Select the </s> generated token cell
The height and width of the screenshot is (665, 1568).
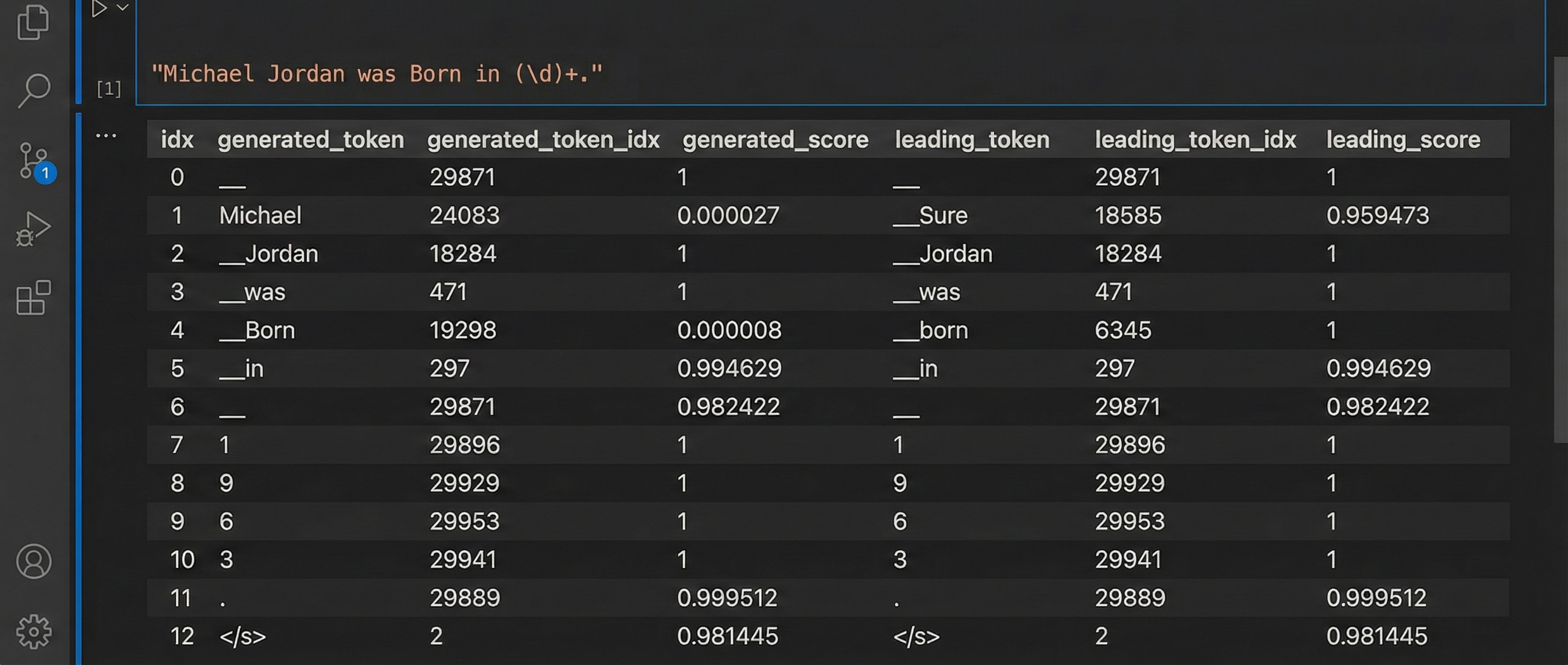[x=242, y=636]
